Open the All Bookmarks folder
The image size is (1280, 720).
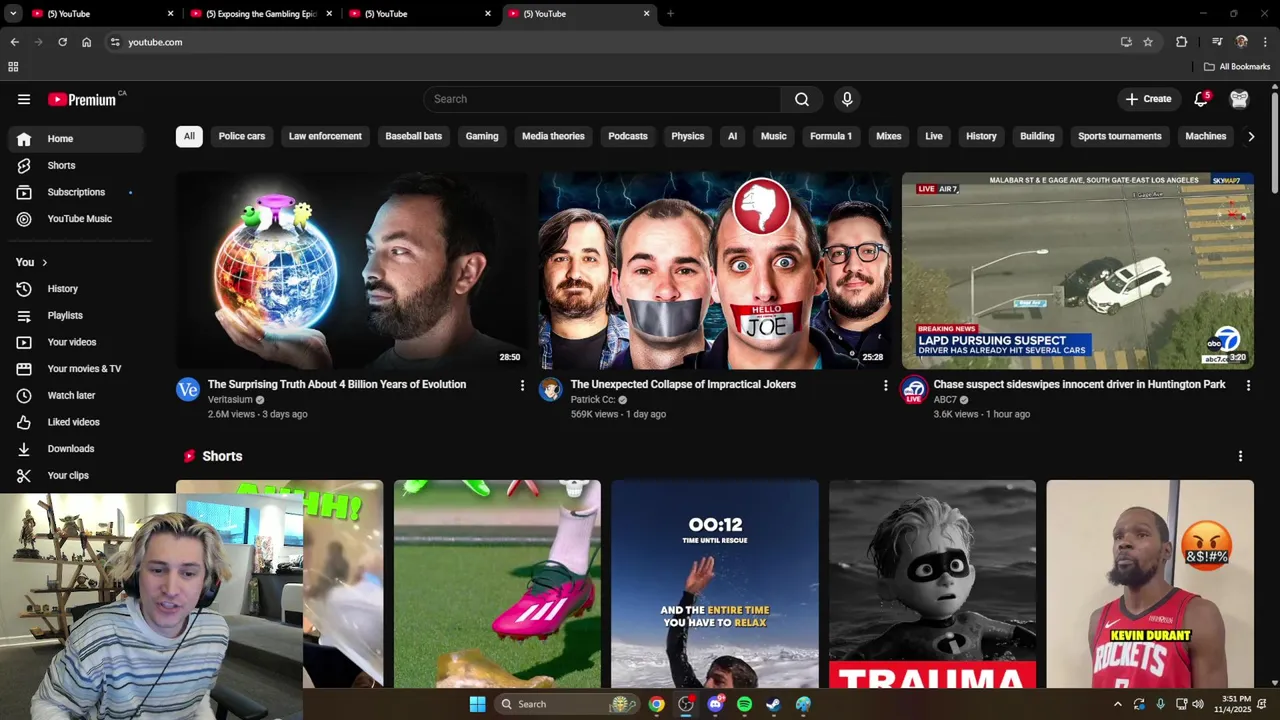coord(1237,67)
